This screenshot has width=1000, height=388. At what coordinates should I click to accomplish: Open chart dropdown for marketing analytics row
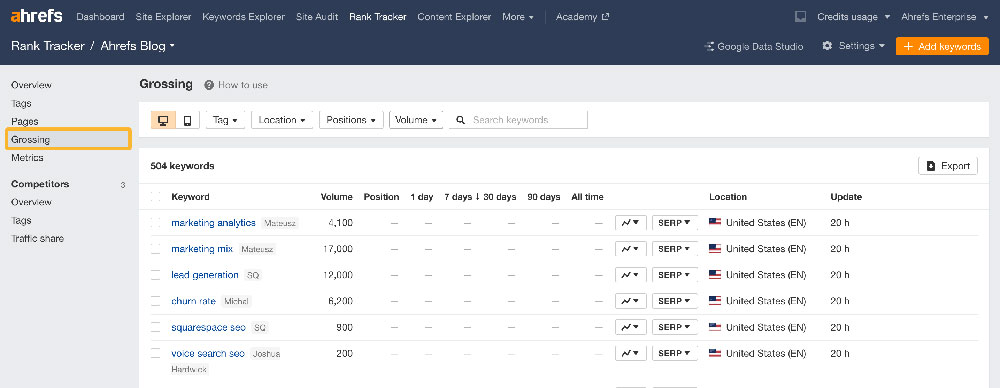click(631, 223)
